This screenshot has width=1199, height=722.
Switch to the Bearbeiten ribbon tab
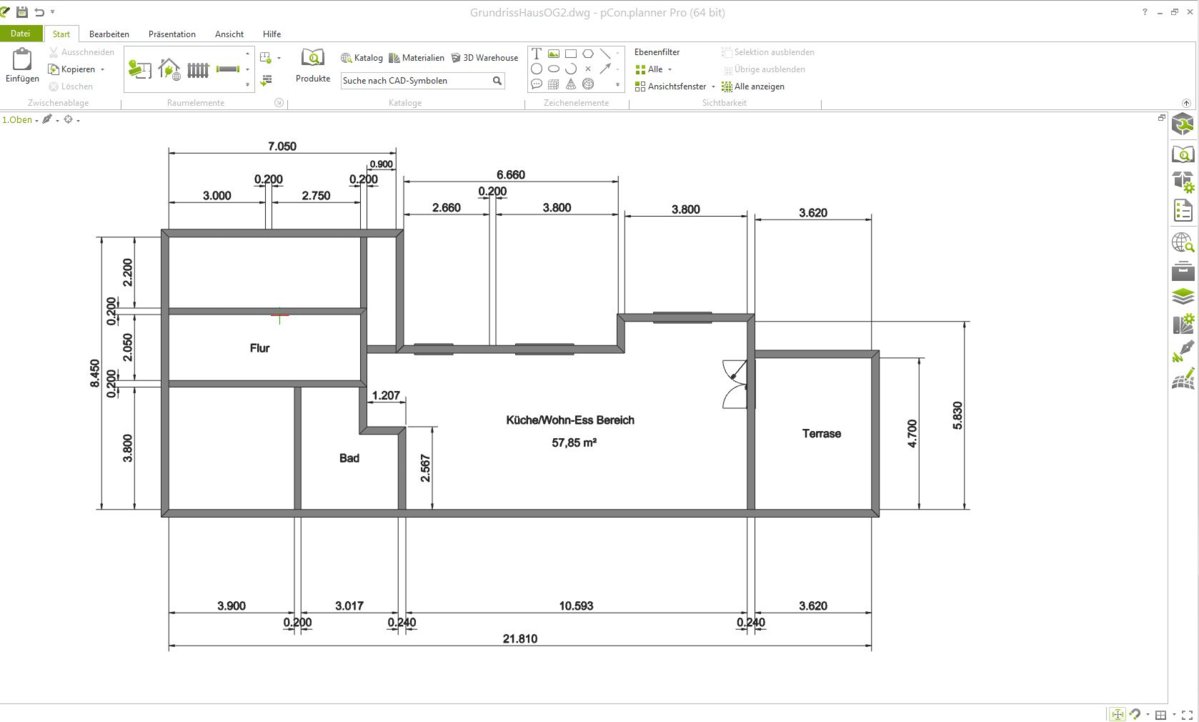pos(109,34)
